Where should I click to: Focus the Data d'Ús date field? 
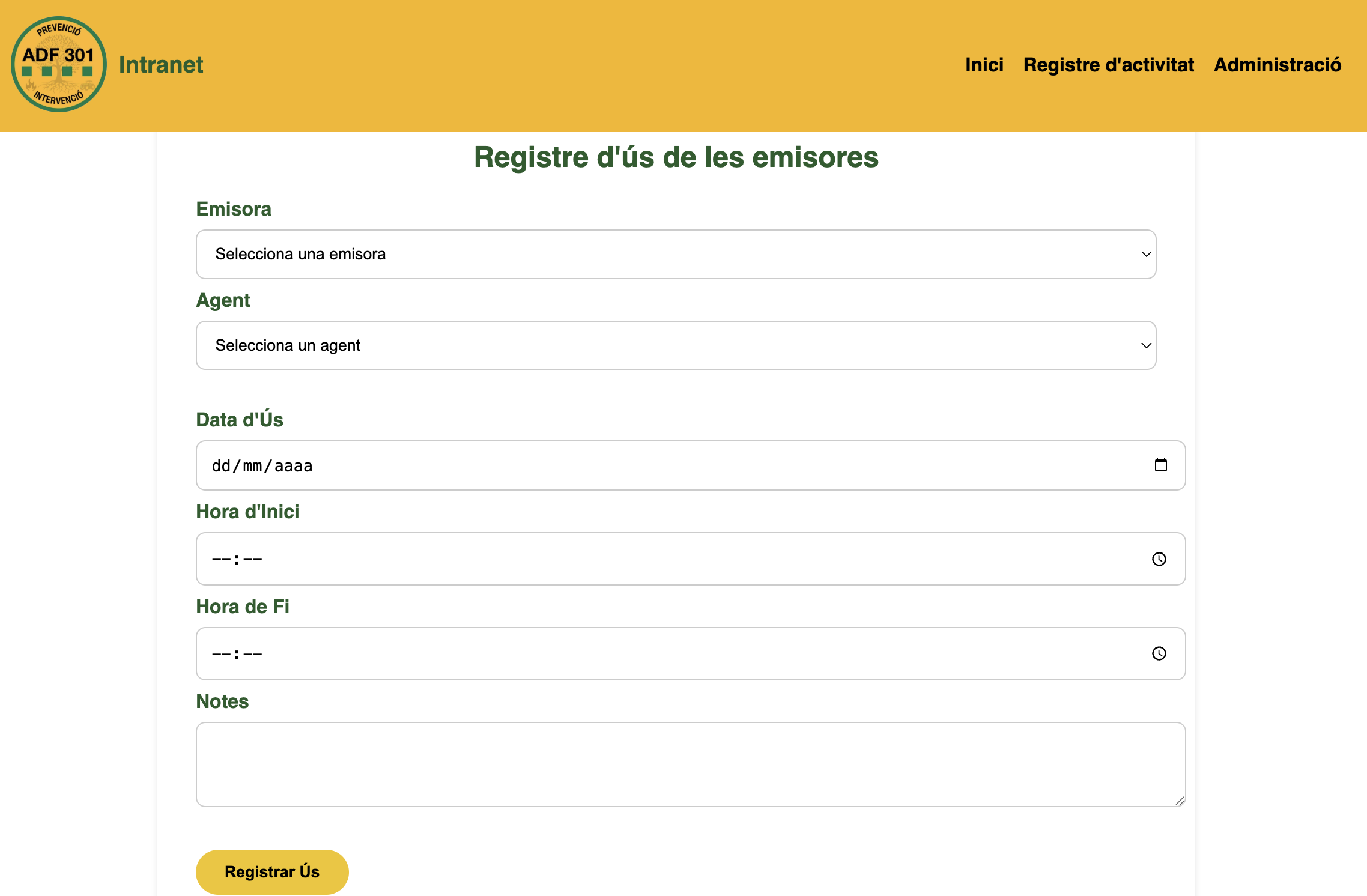541,465
